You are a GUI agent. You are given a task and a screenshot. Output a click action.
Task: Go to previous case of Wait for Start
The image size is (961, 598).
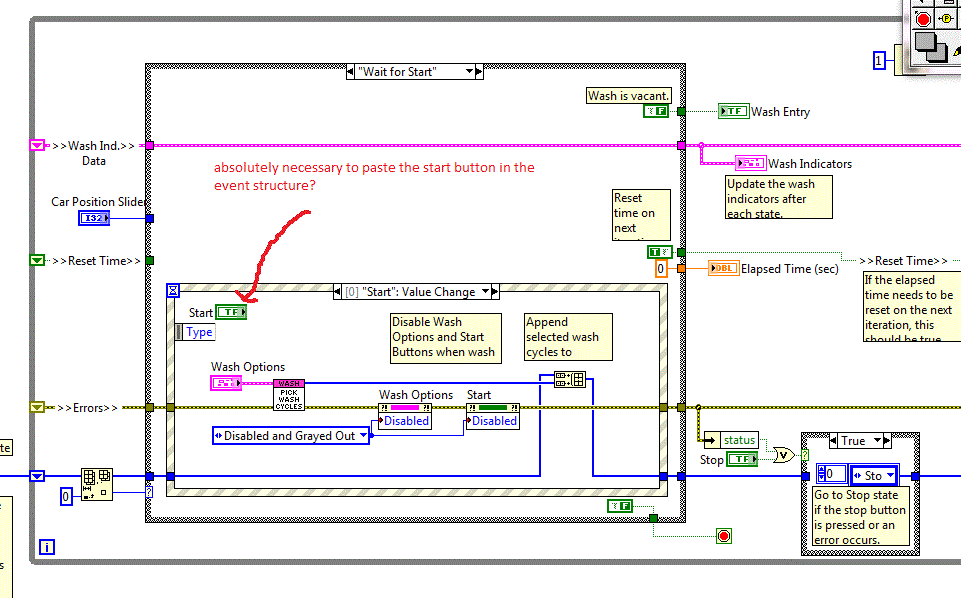[x=350, y=72]
